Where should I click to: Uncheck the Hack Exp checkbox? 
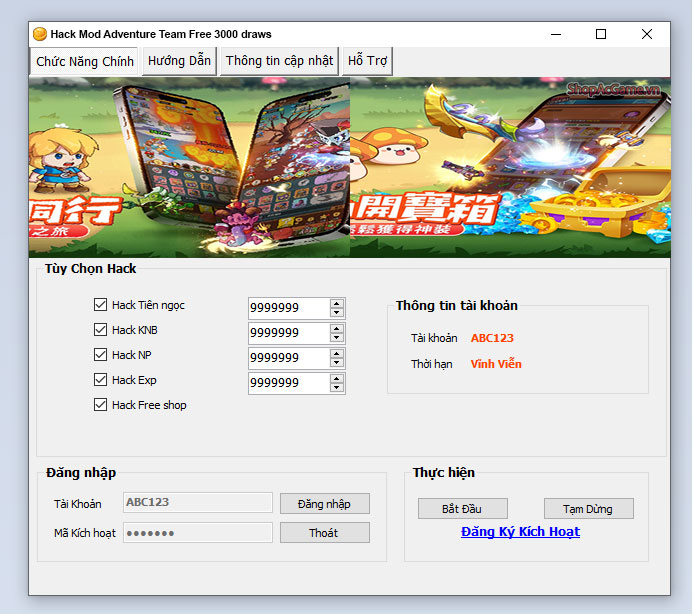coord(100,380)
